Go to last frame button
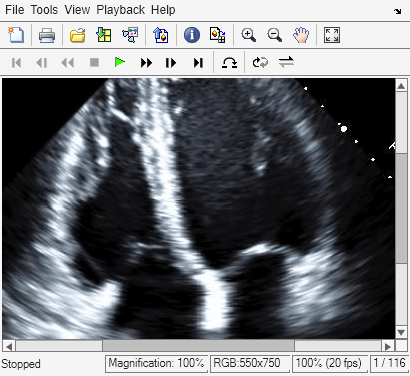The width and height of the screenshot is (410, 376). pos(198,63)
